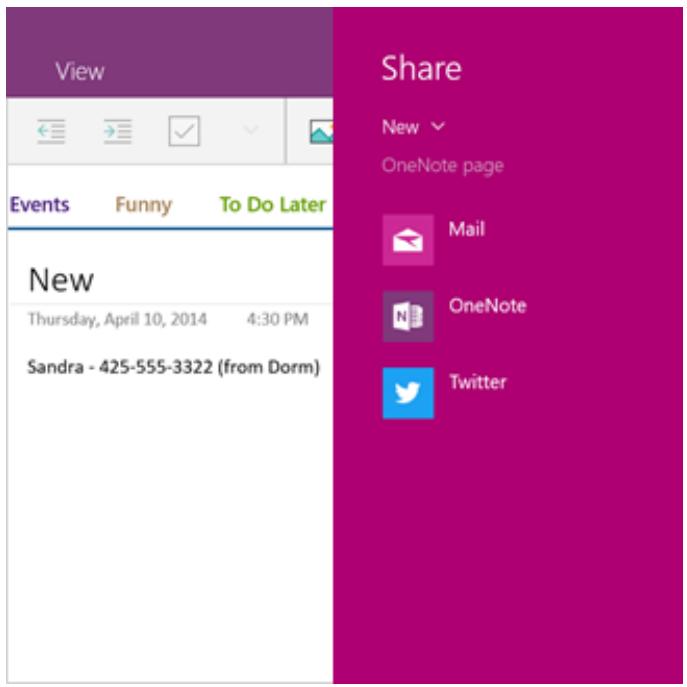Click the page title New
Viewport: 687px width, 687px height.
coord(61,280)
